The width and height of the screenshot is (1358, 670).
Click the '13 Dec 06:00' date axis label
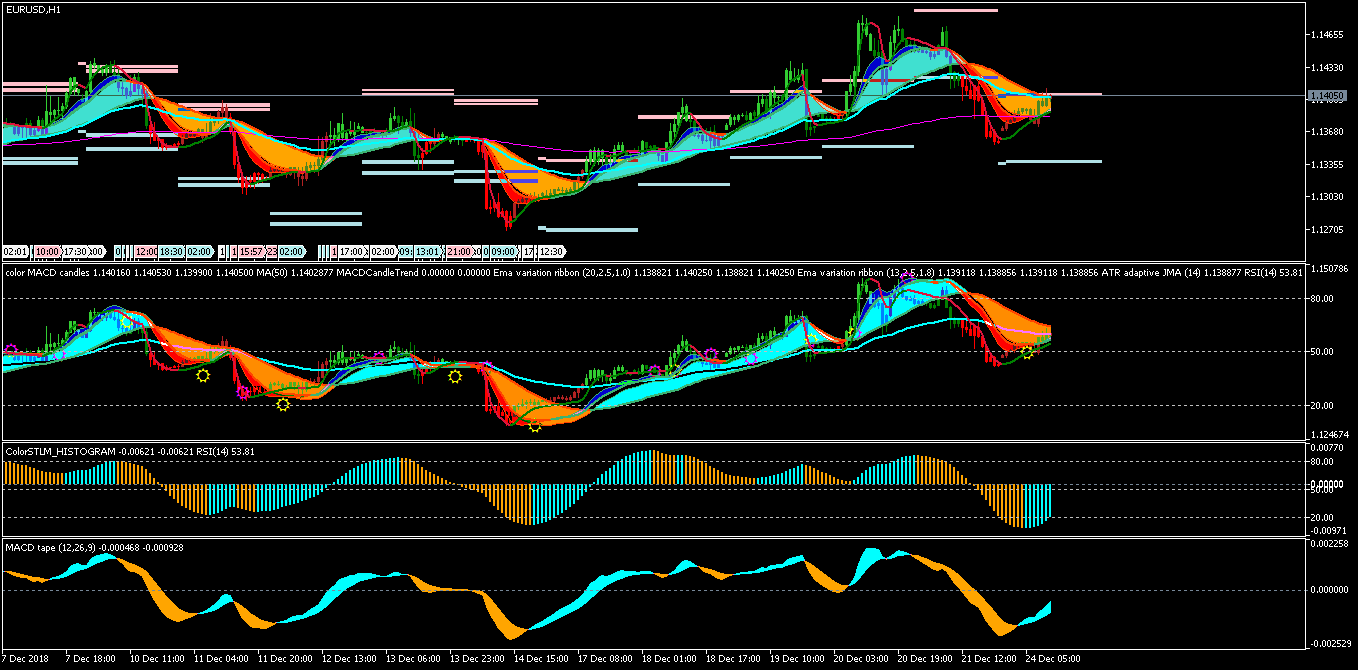[x=413, y=660]
